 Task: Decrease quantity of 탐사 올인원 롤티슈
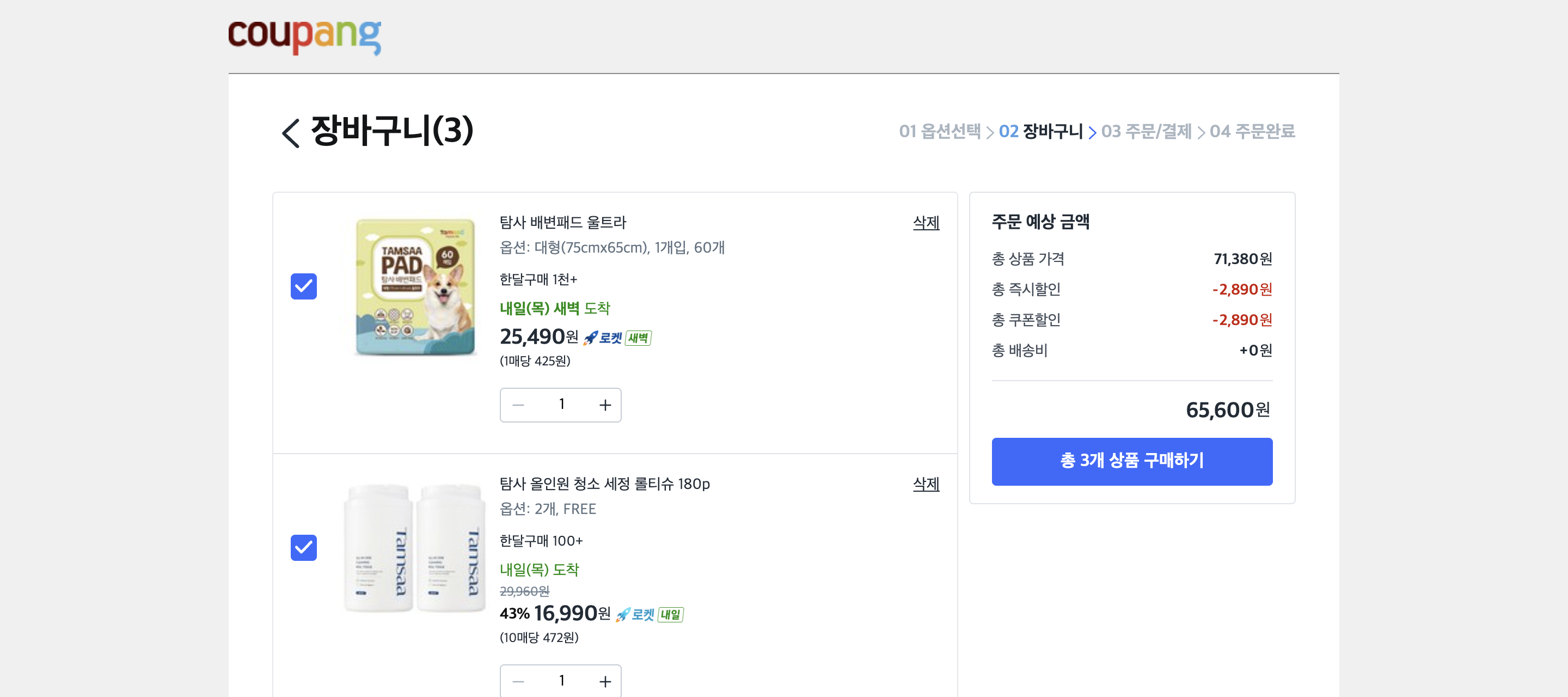(x=518, y=681)
